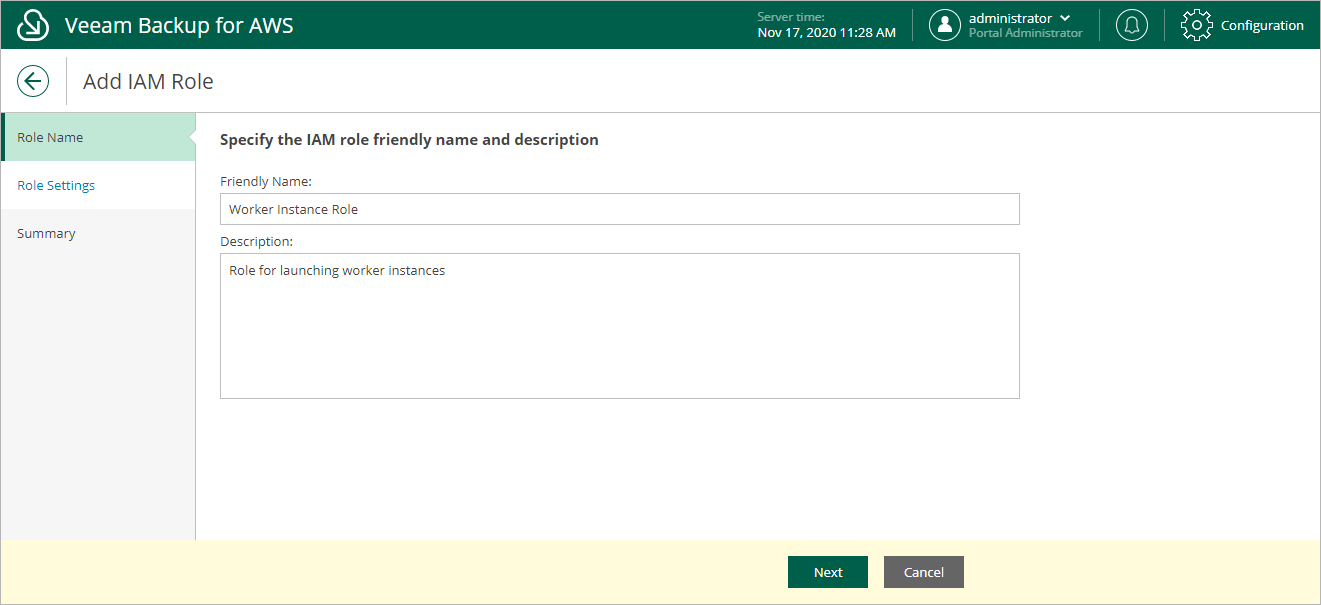Click the Cancel button
The width and height of the screenshot is (1321, 605).
click(x=924, y=572)
